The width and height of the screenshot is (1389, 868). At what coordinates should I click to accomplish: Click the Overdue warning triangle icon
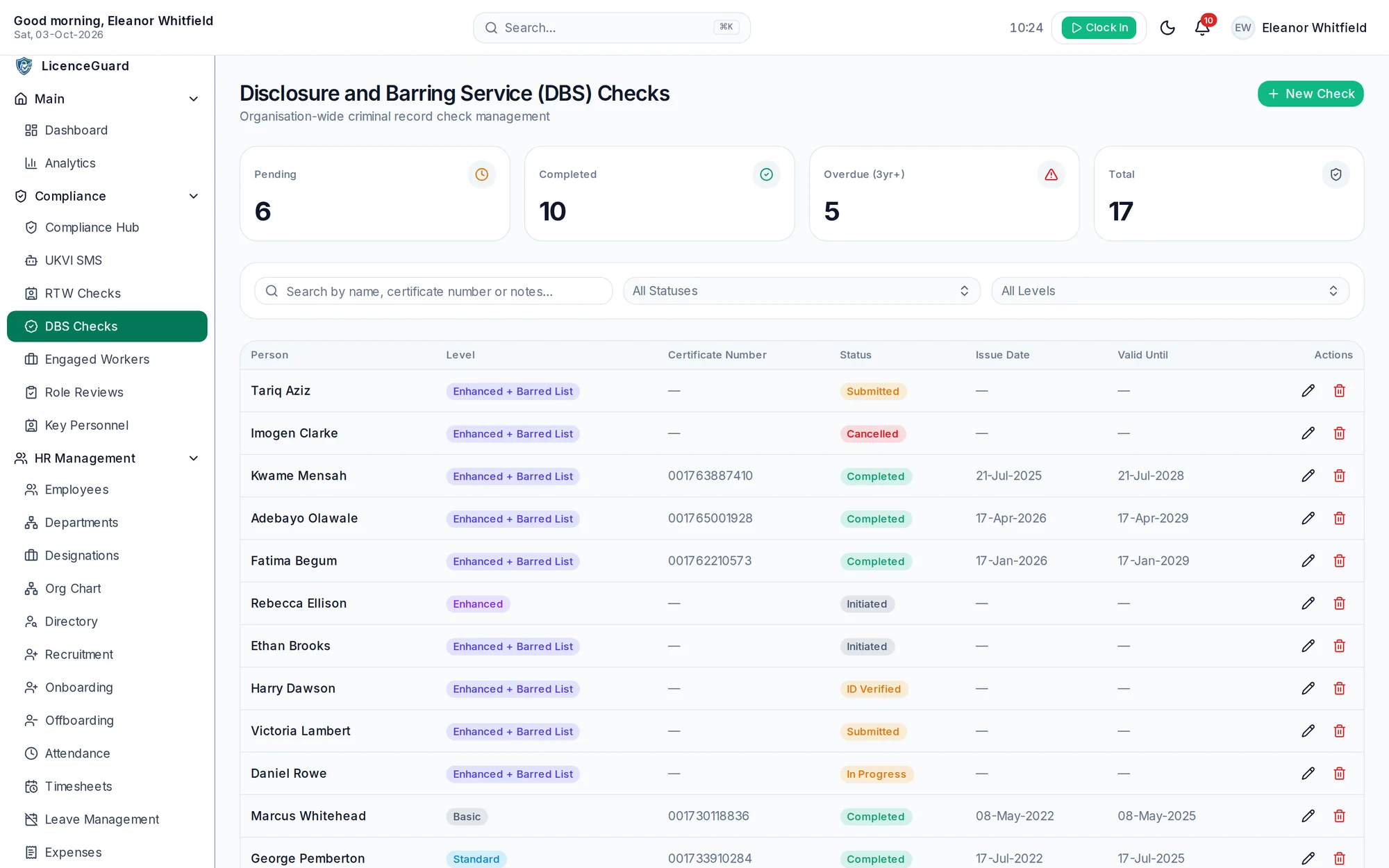(1051, 174)
